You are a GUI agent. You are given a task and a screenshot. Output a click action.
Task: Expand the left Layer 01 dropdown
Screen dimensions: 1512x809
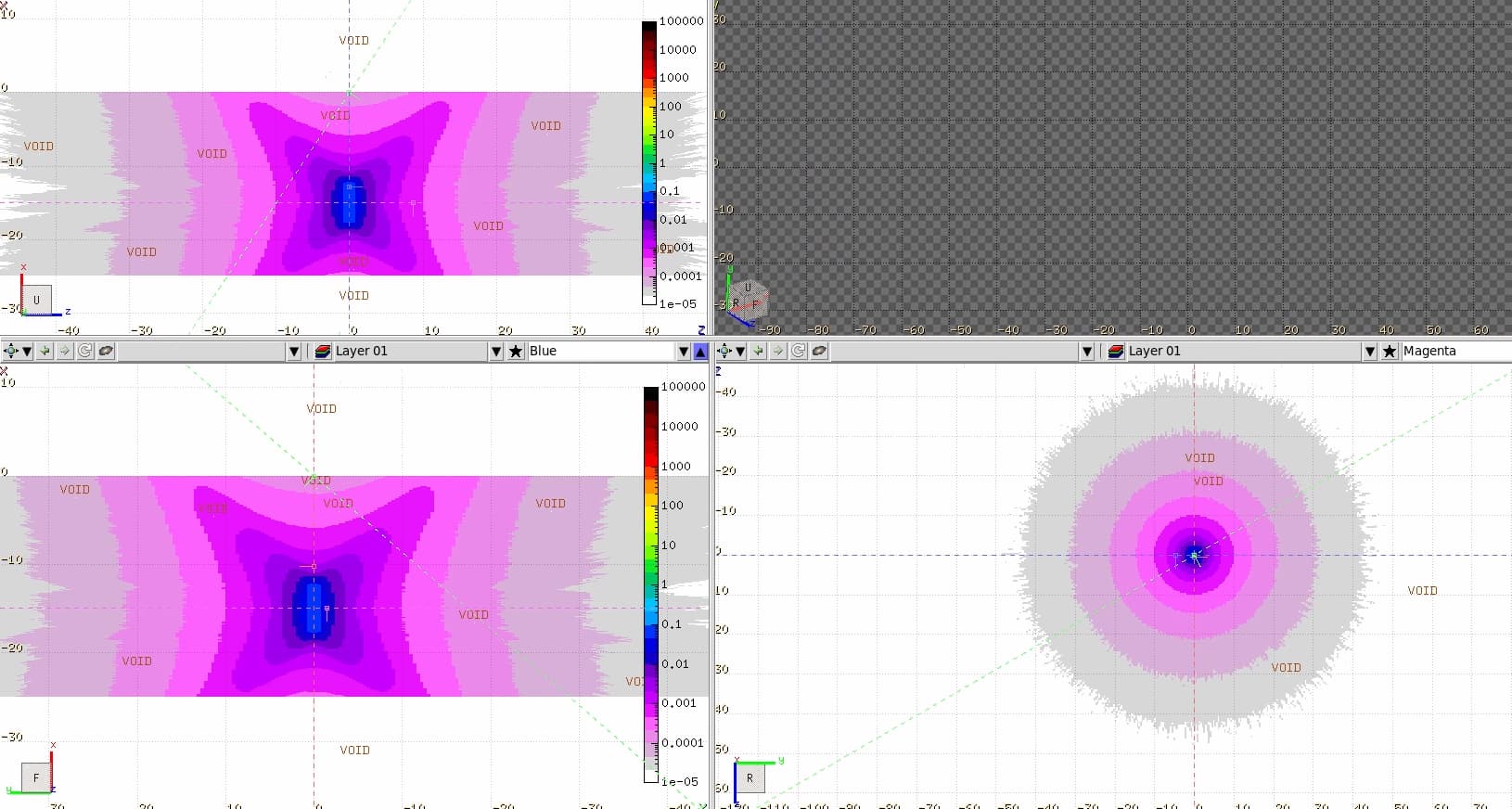(496, 352)
